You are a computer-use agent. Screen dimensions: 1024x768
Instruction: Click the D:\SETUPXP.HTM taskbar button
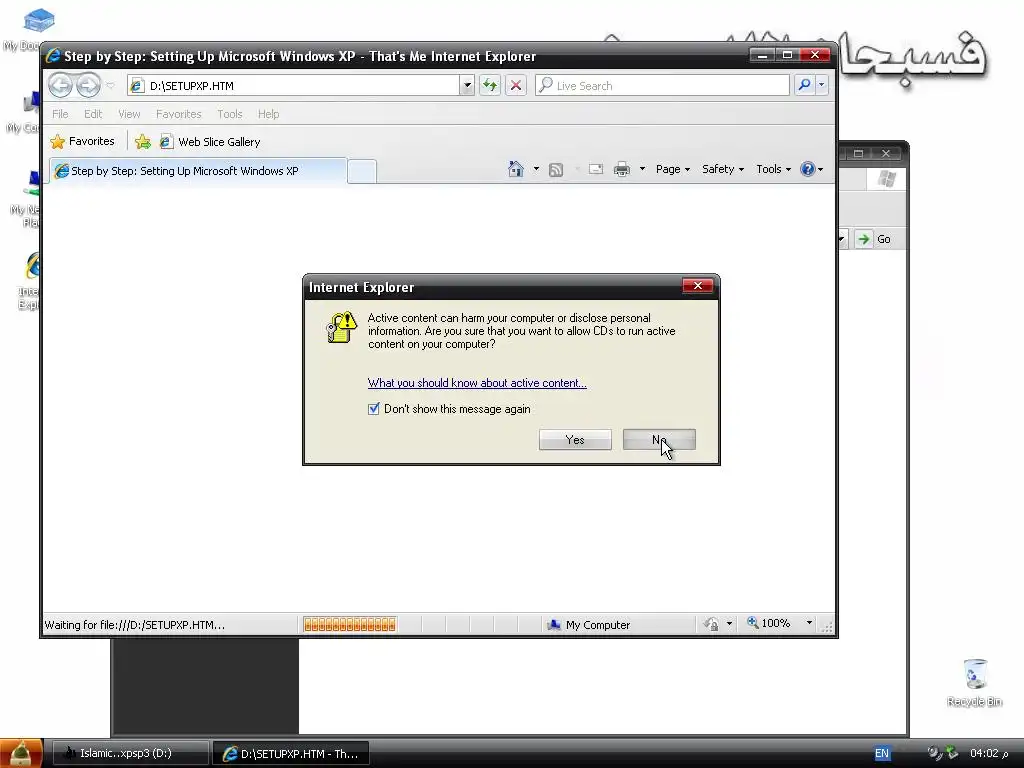291,754
